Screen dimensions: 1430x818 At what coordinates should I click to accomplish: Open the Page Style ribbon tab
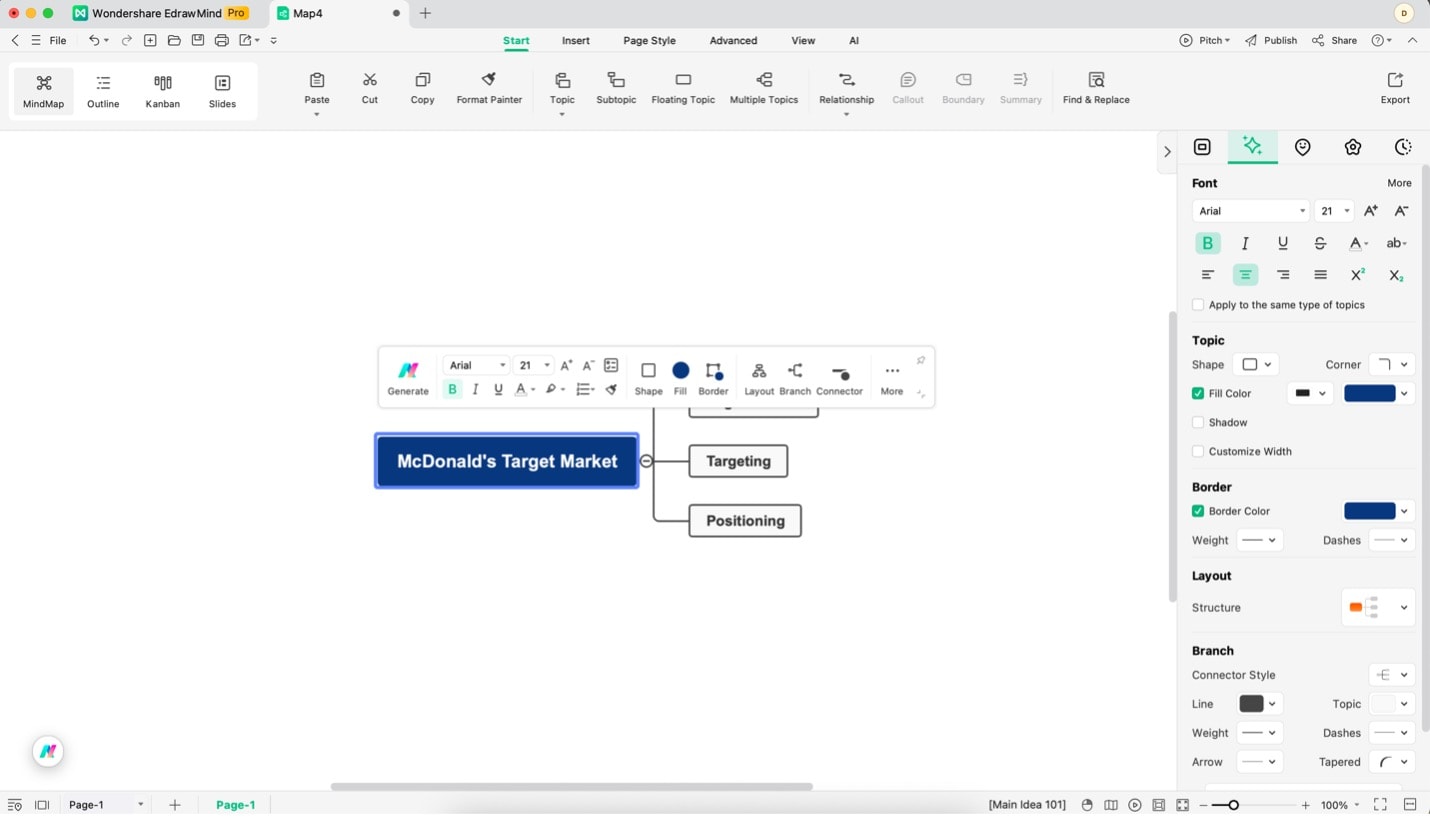point(649,41)
